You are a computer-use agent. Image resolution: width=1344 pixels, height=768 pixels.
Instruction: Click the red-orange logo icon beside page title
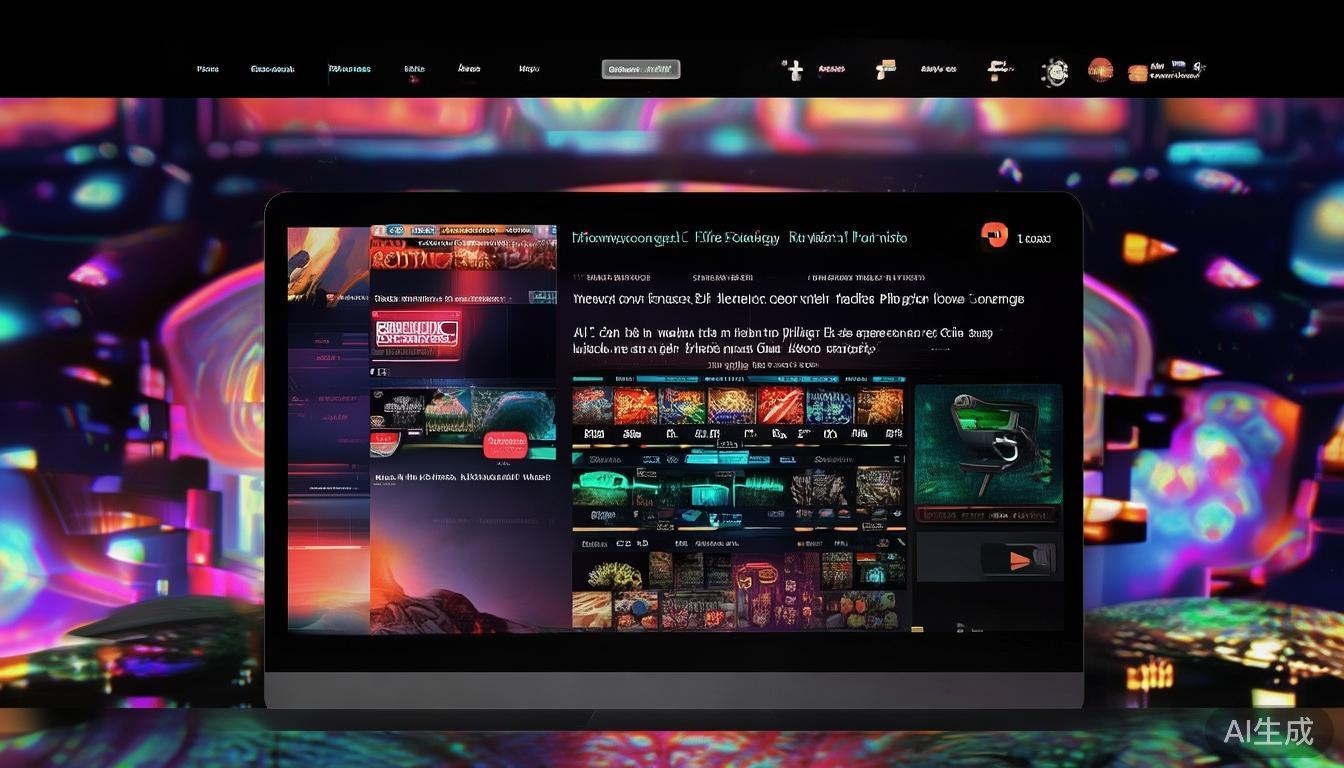[x=994, y=236]
